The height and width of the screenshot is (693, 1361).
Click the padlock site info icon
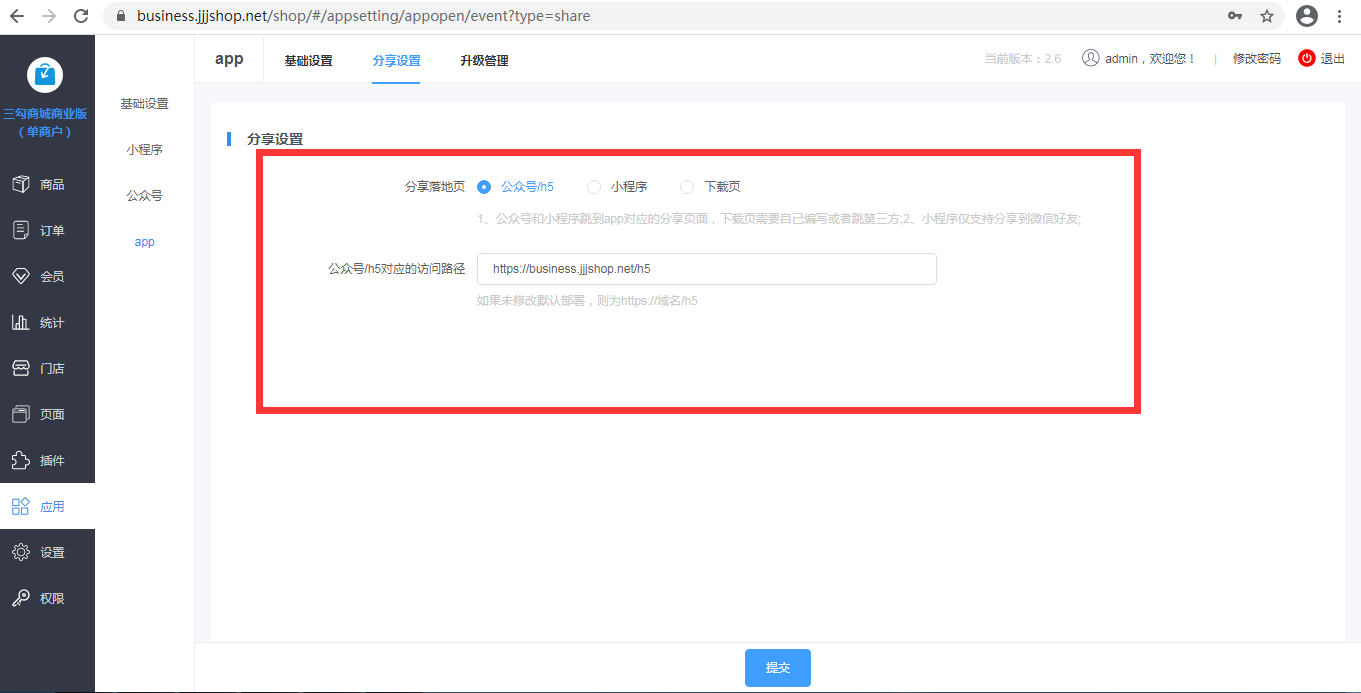[x=121, y=16]
